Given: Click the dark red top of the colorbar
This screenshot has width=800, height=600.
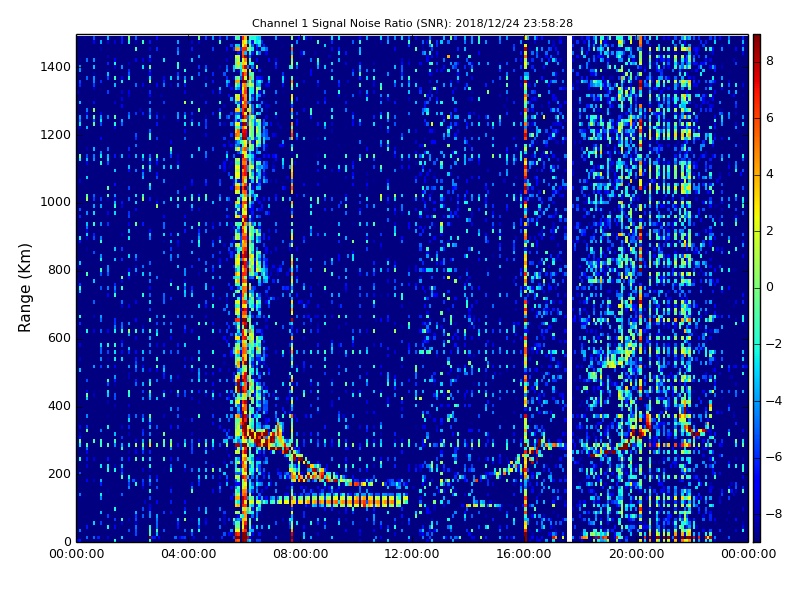Looking at the screenshot, I should click(757, 43).
